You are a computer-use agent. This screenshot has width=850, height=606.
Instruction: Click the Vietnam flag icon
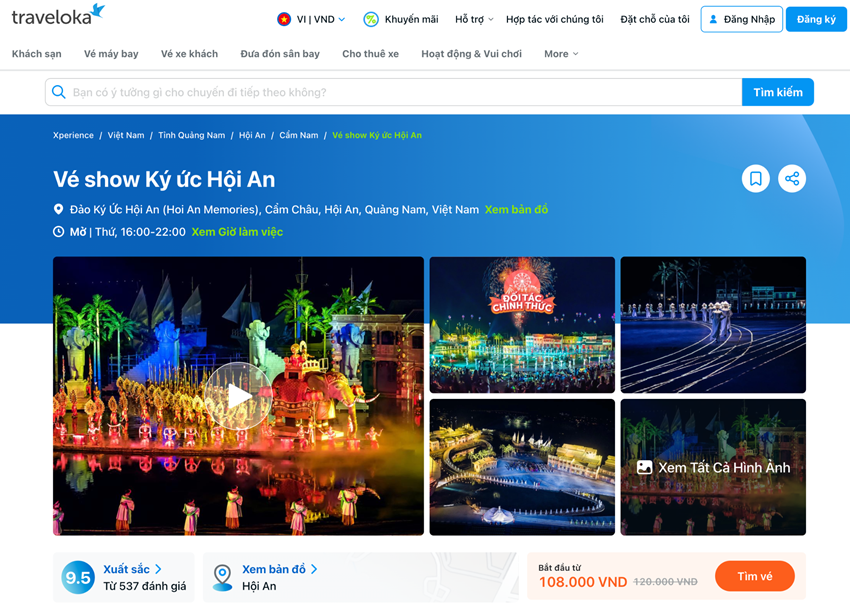point(284,20)
